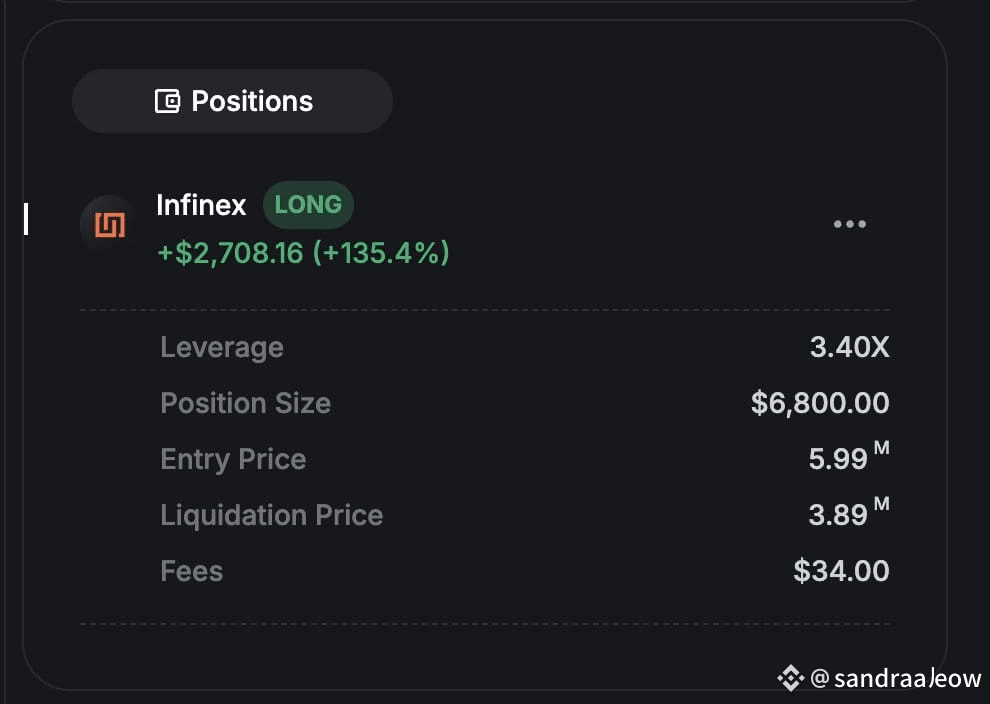
Task: Click the Fees label
Action: point(191,571)
